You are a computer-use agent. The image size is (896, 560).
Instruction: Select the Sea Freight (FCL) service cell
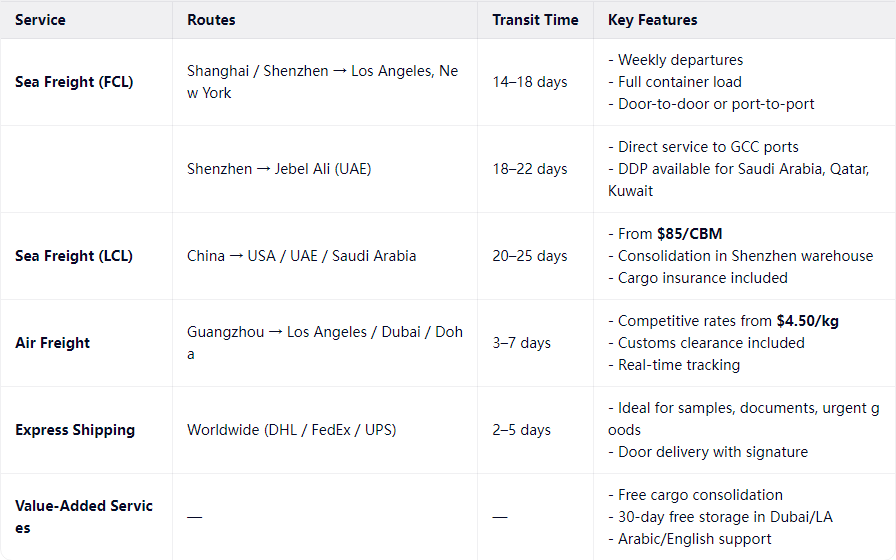(x=74, y=82)
